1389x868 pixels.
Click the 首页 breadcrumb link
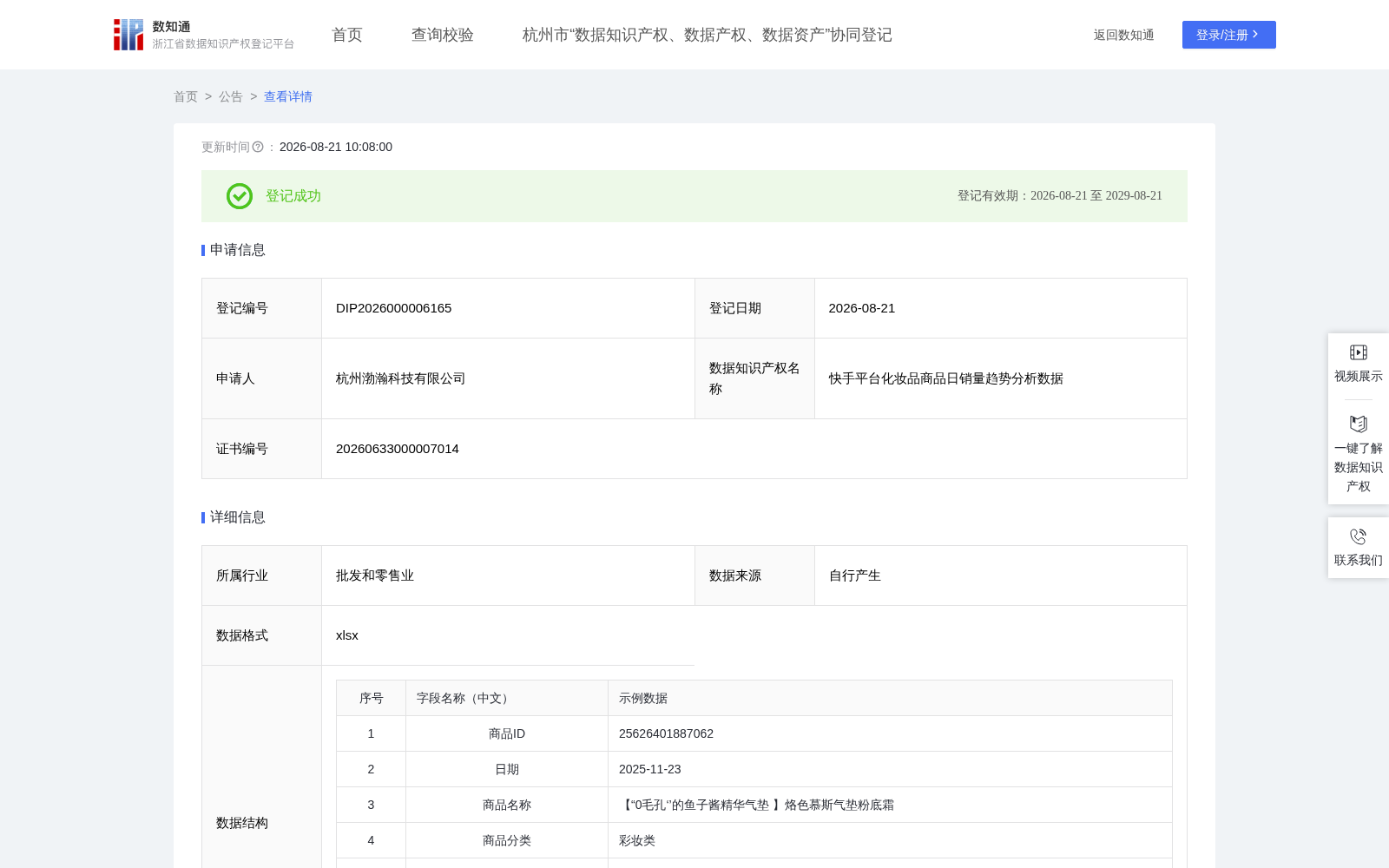[x=186, y=96]
